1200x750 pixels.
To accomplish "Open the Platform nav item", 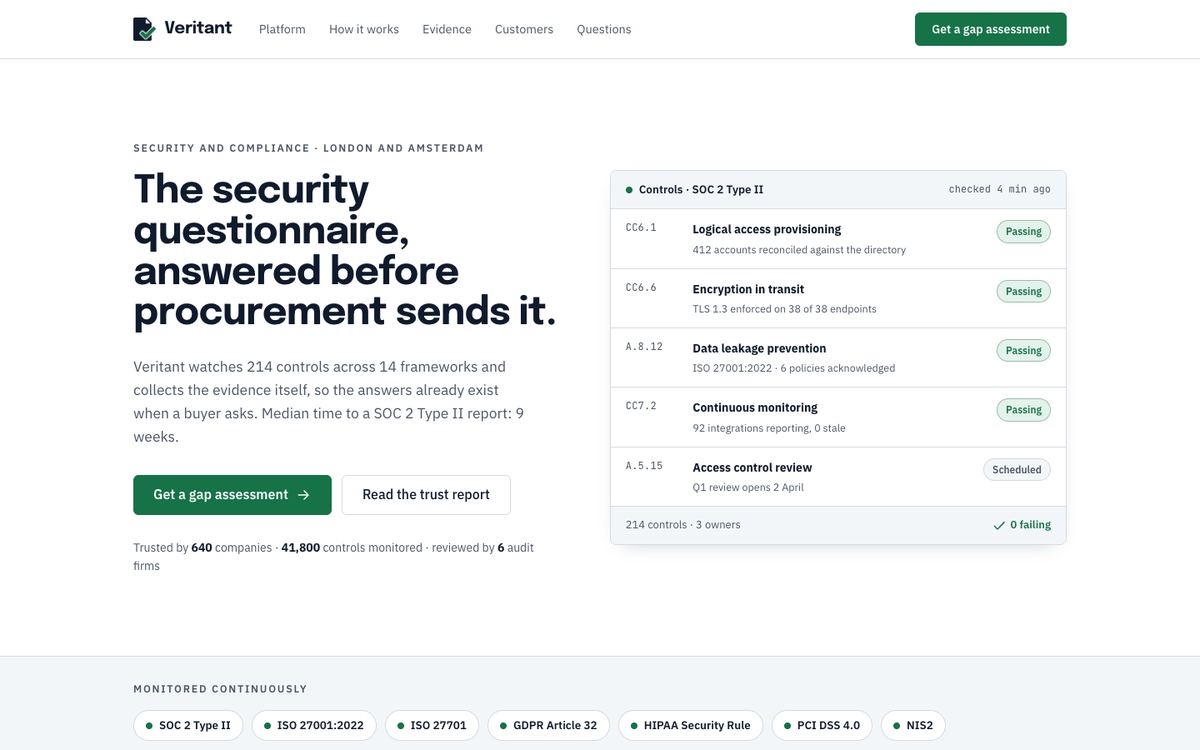I will coord(282,29).
